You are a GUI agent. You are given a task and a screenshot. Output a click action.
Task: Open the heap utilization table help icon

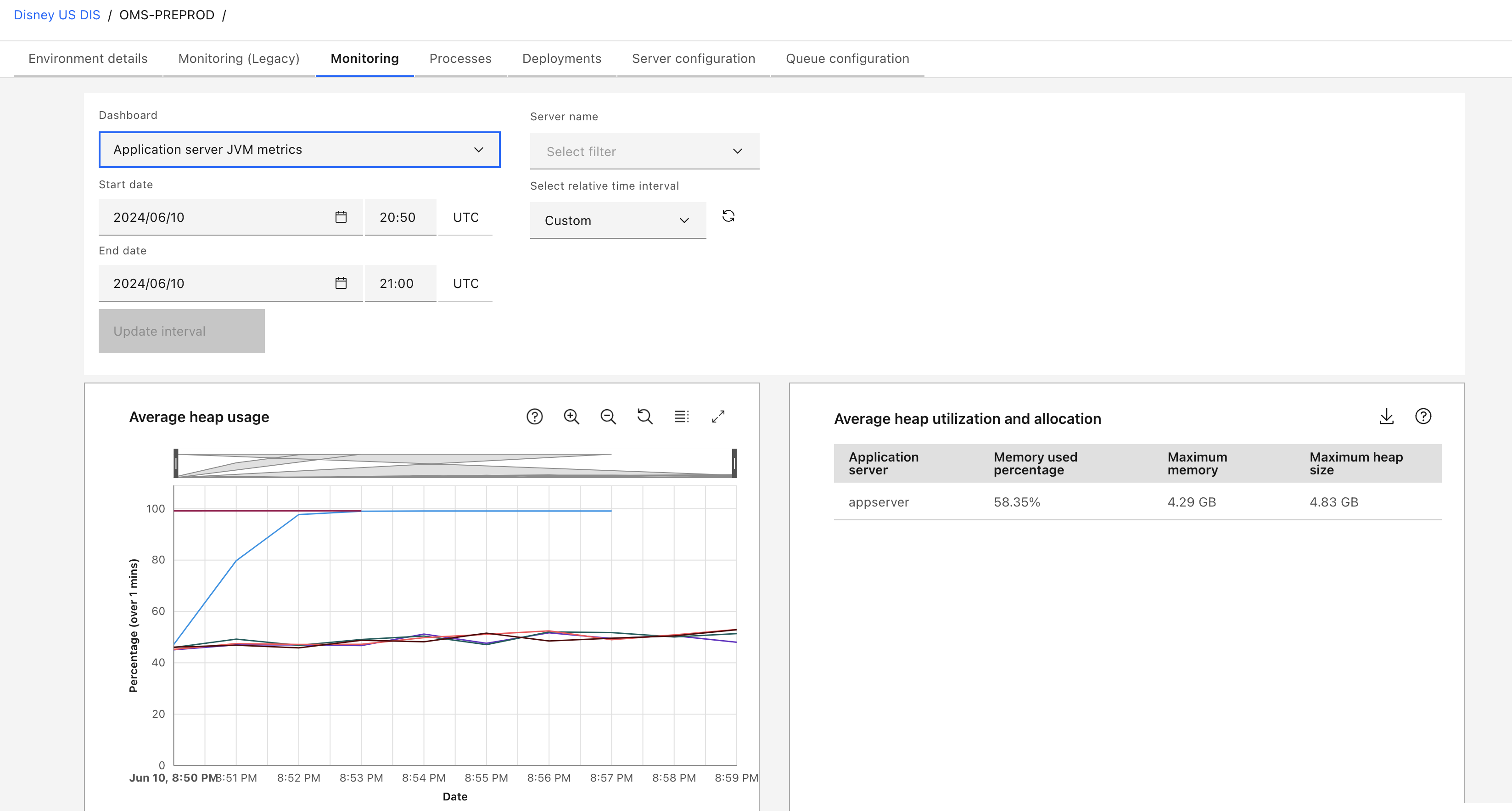pos(1423,417)
